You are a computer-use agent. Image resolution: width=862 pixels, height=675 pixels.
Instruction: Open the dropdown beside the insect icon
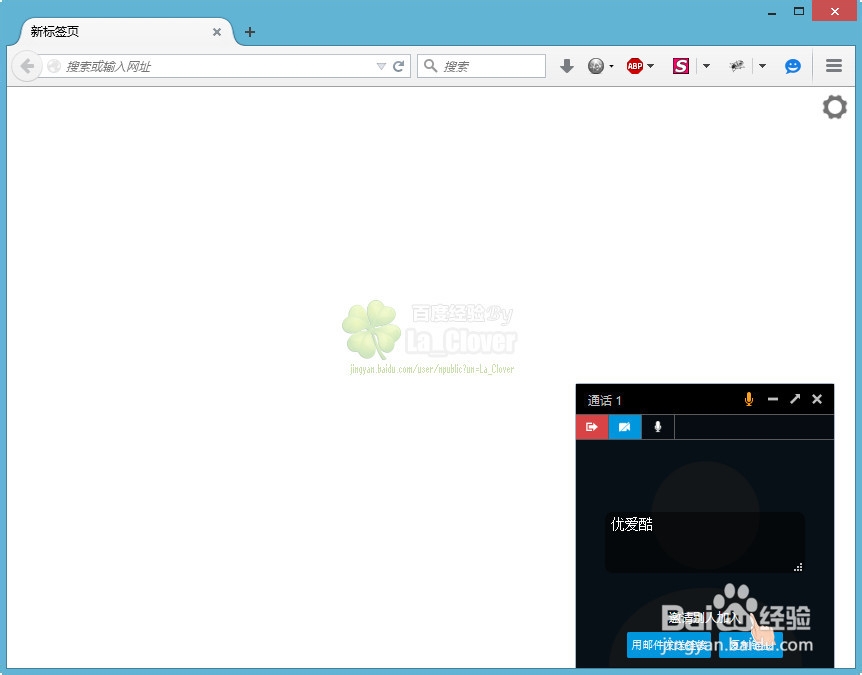click(762, 67)
